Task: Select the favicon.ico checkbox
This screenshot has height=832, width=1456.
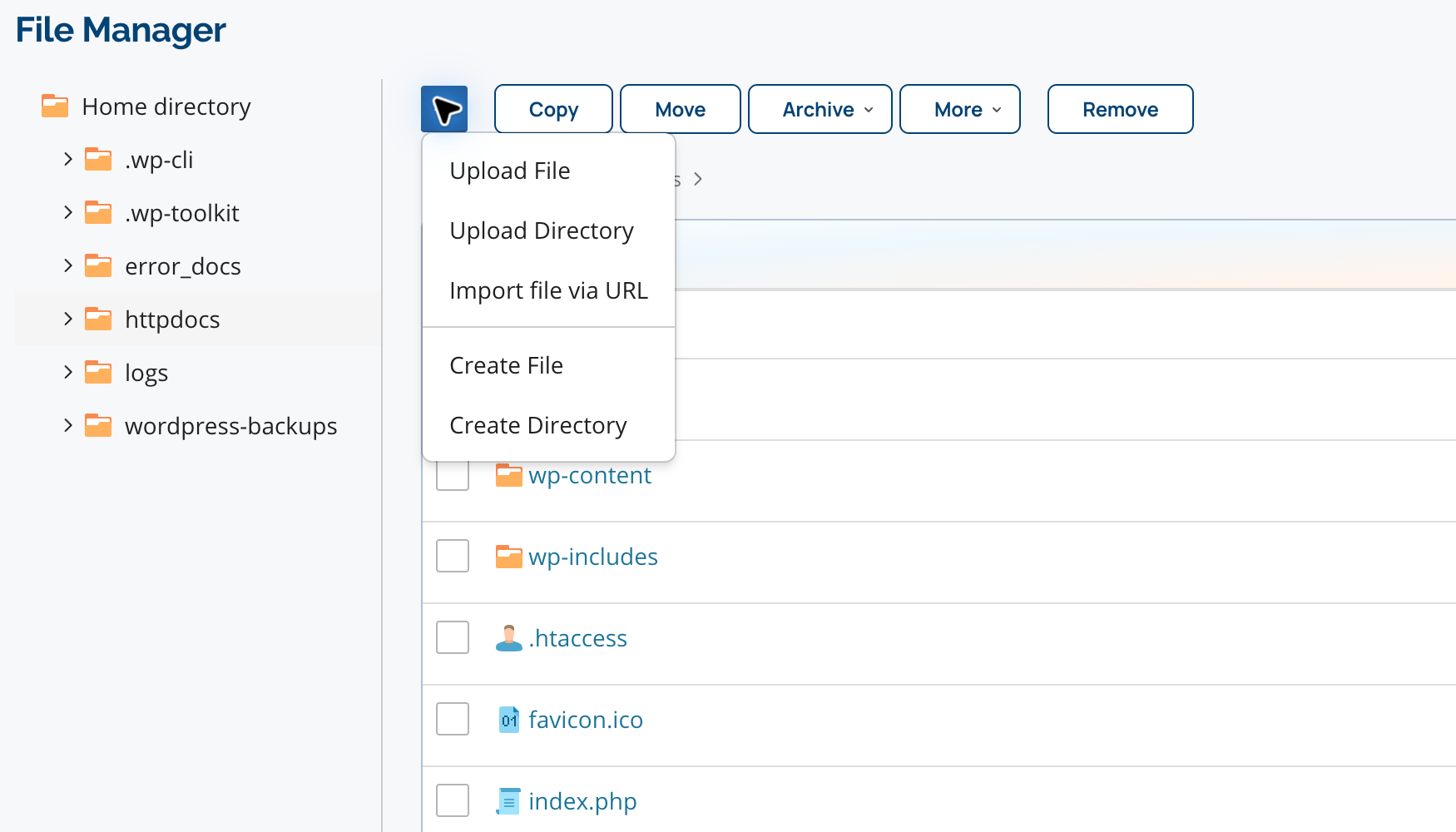Action: point(453,719)
